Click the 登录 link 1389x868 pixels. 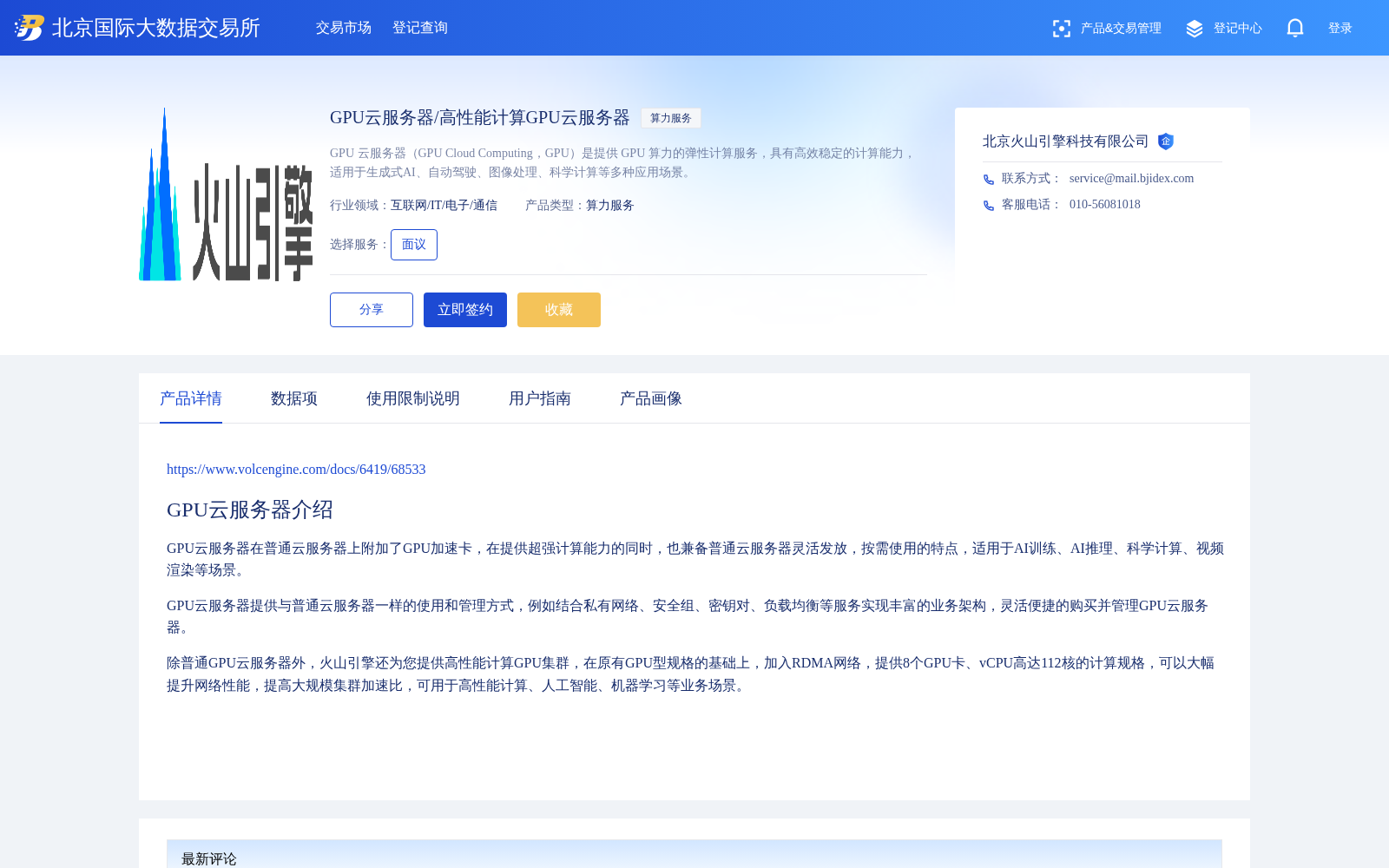point(1340,28)
